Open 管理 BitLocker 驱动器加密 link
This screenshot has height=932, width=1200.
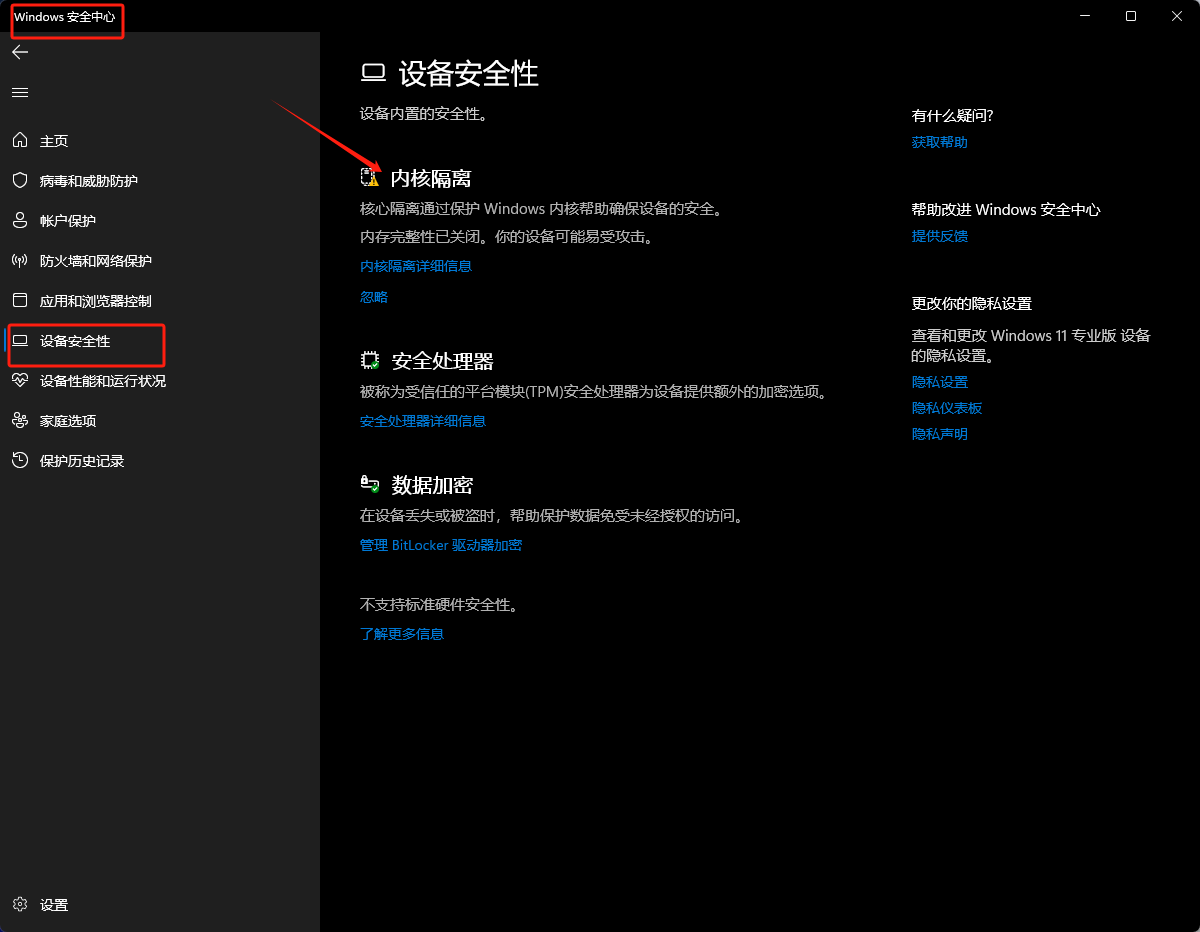(441, 545)
